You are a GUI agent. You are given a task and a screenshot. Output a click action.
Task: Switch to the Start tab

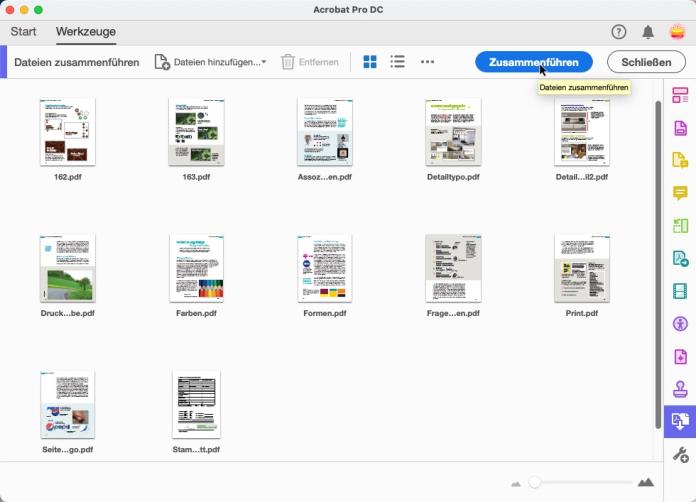23,32
